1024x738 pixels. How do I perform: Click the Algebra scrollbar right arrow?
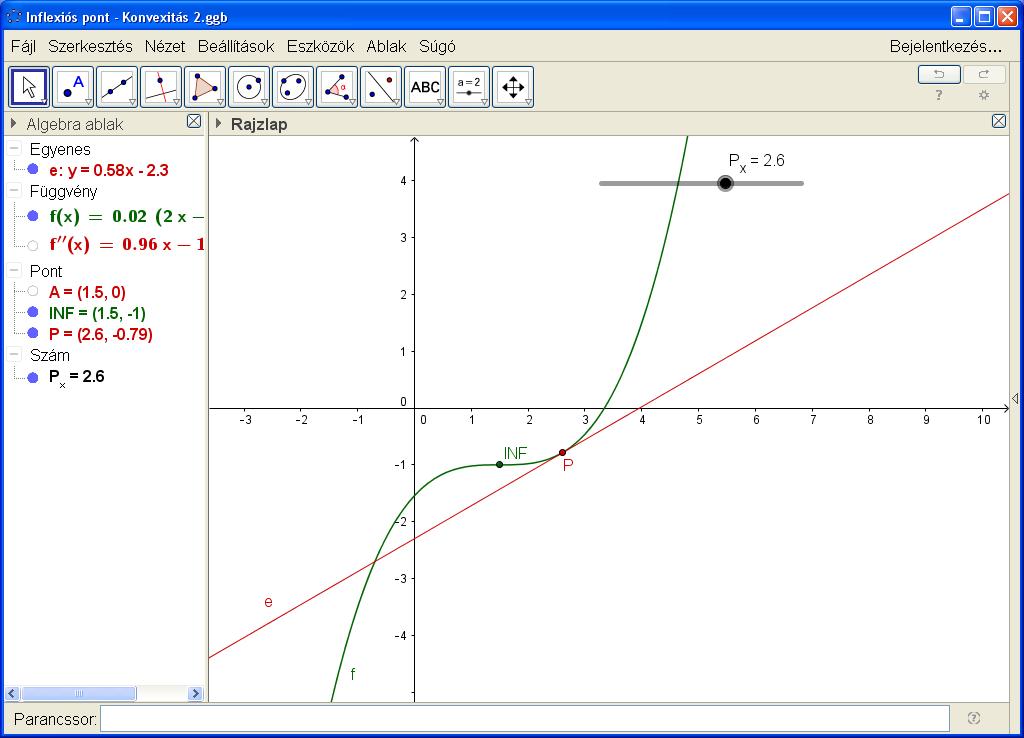point(195,693)
